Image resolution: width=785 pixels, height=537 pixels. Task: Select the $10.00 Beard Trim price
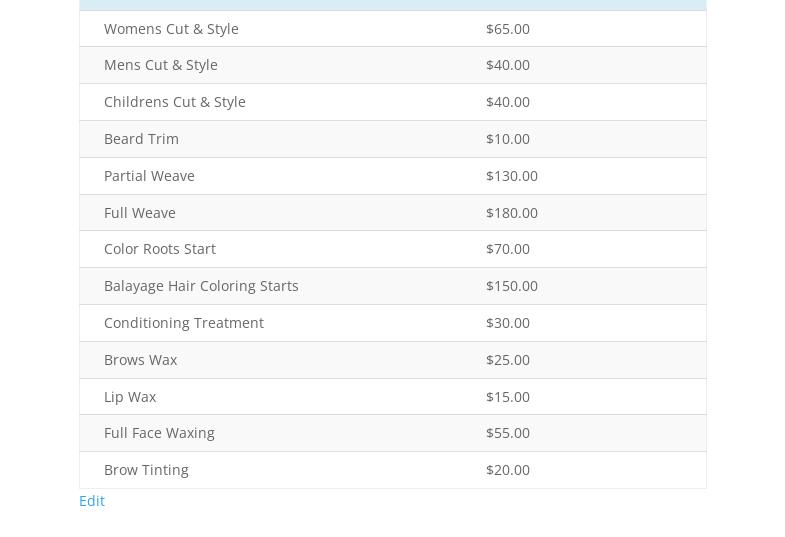[x=508, y=139]
